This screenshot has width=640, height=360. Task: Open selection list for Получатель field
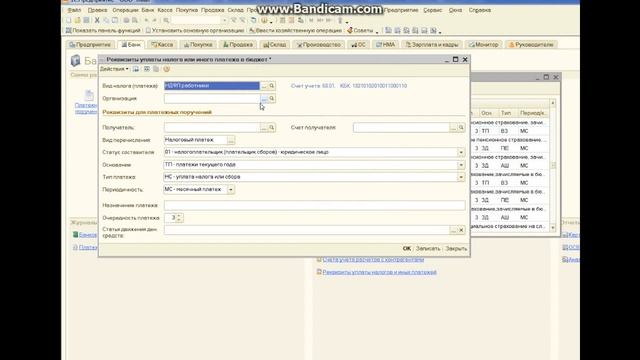click(x=264, y=127)
